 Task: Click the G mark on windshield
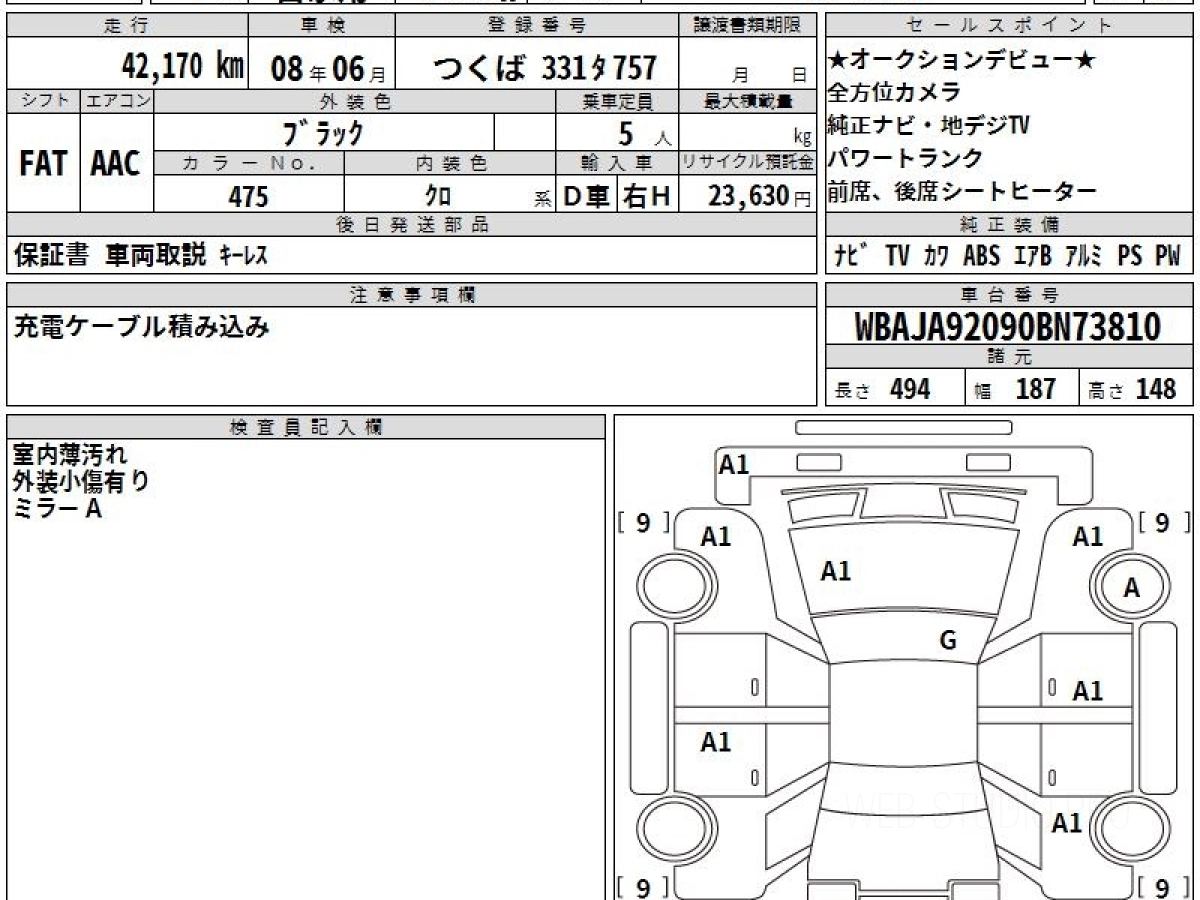point(948,641)
